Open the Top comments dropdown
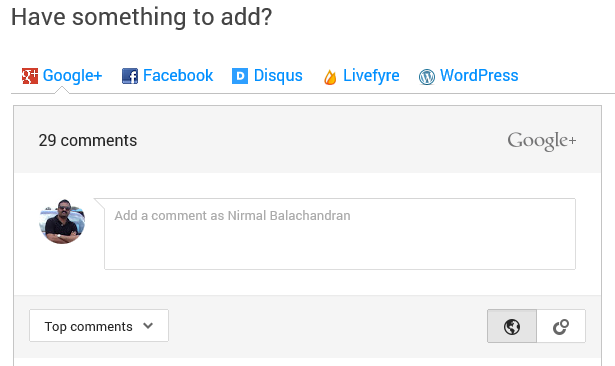 pyautogui.click(x=99, y=326)
